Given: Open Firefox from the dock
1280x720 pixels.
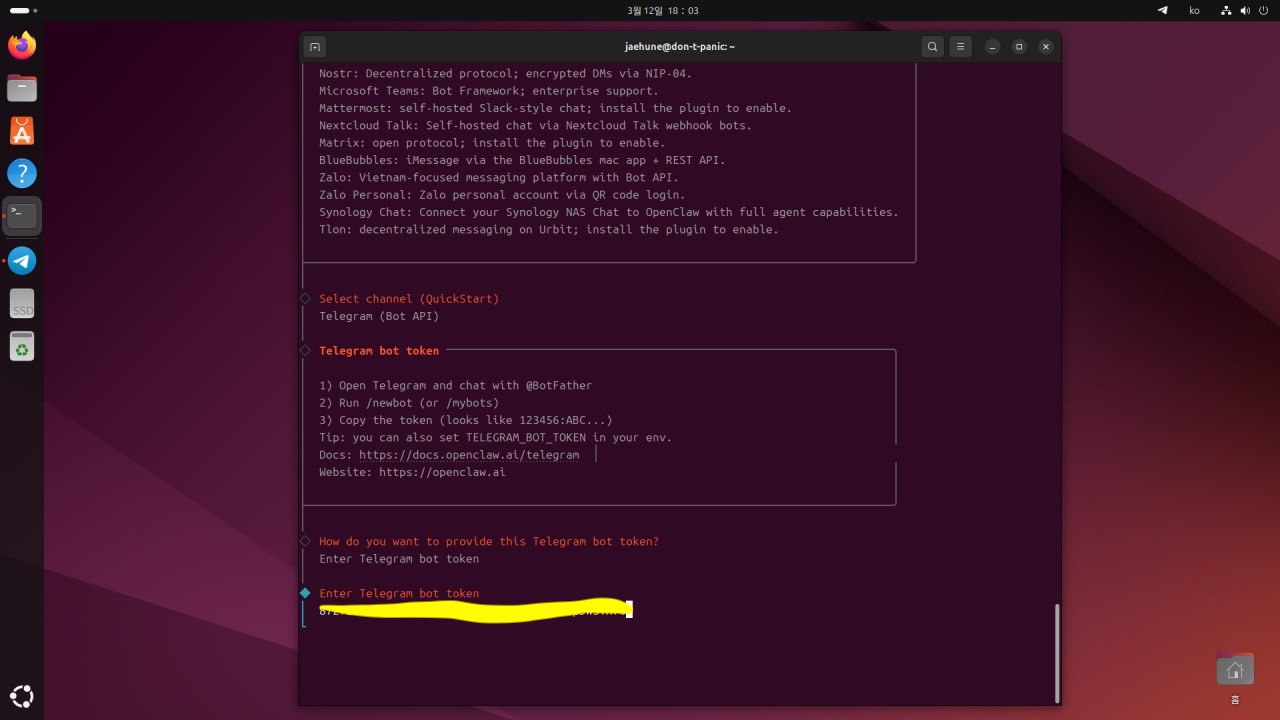Looking at the screenshot, I should tap(22, 45).
